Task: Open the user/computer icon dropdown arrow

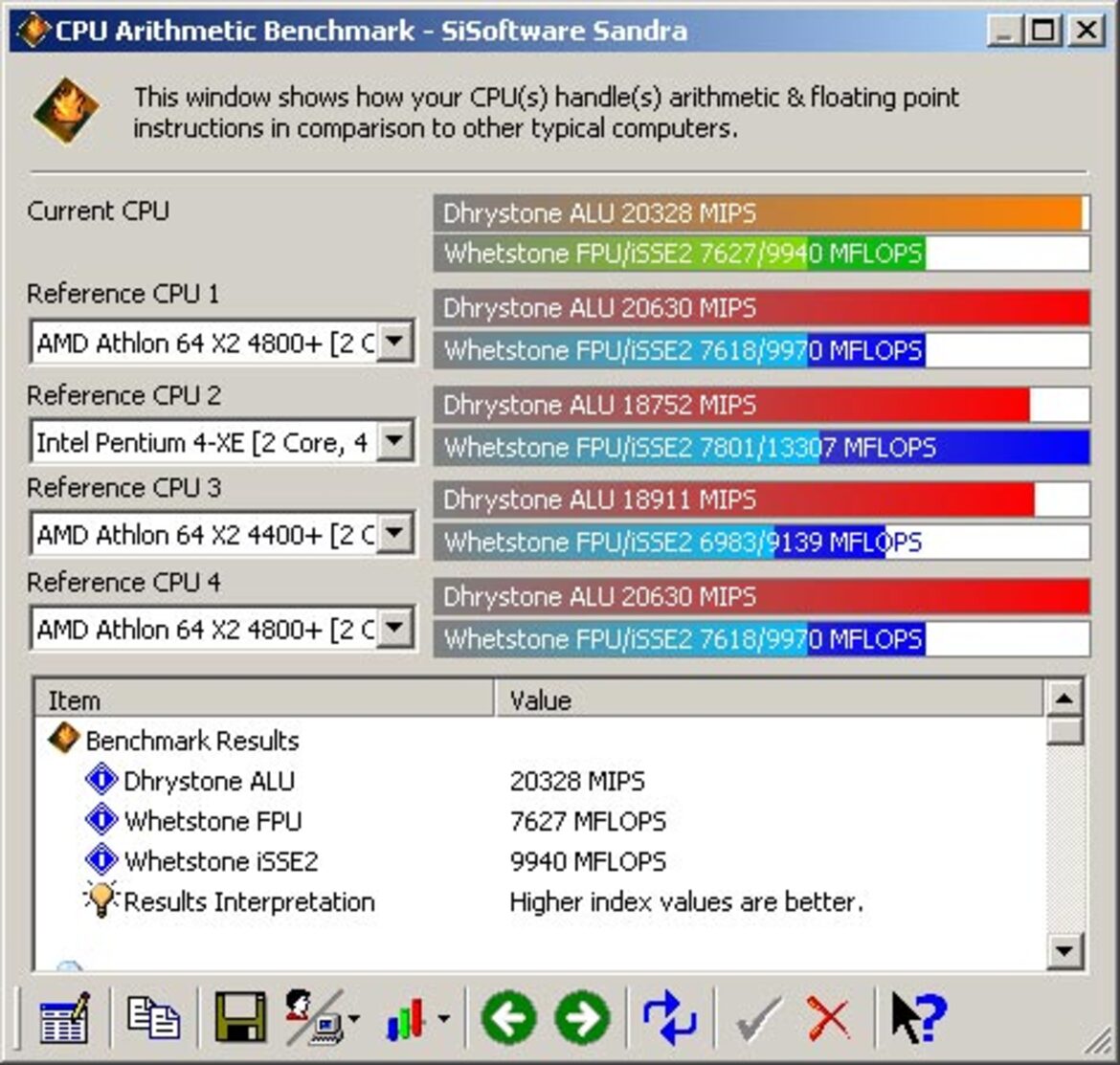Action: click(x=354, y=1019)
